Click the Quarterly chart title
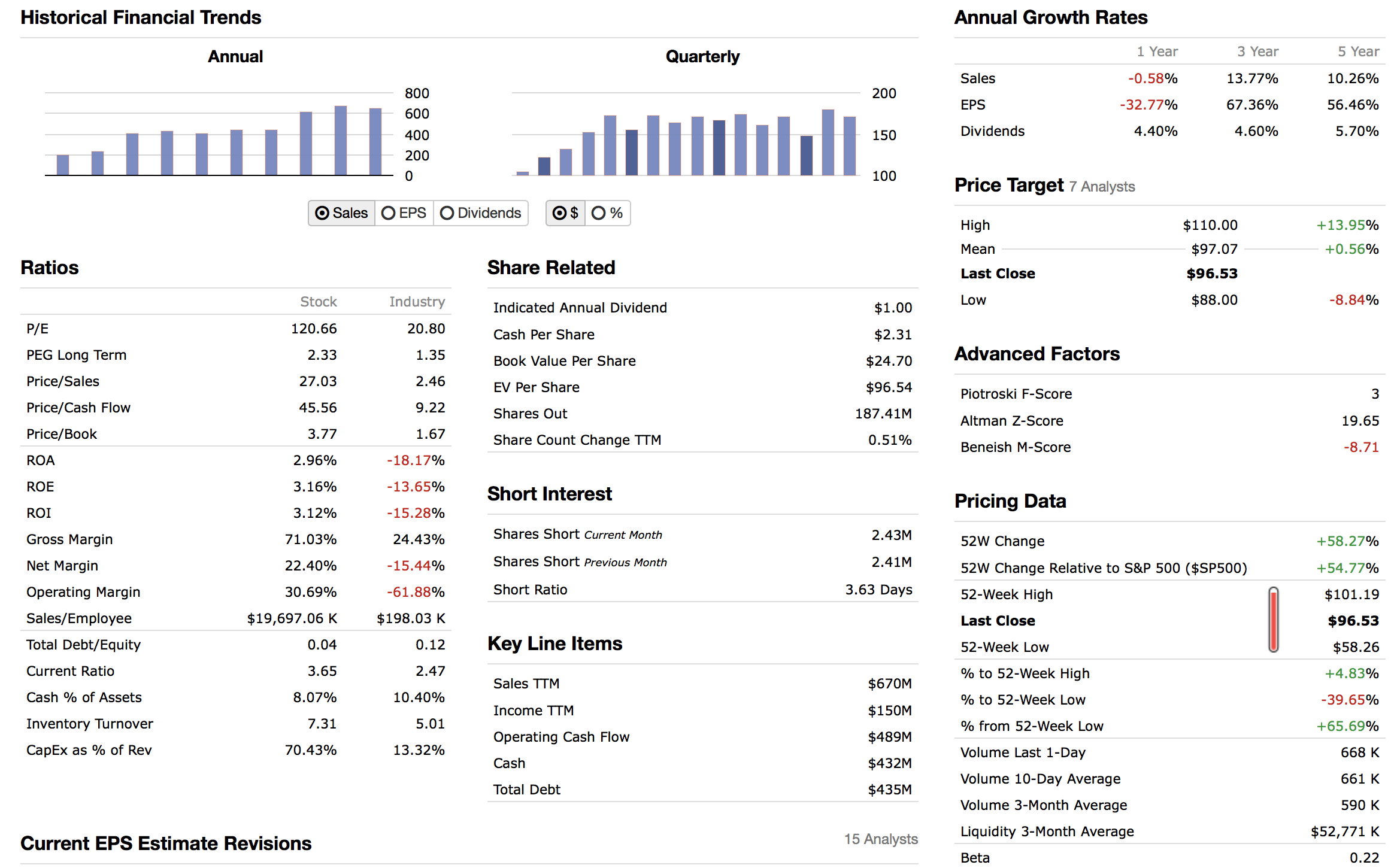 click(x=702, y=56)
